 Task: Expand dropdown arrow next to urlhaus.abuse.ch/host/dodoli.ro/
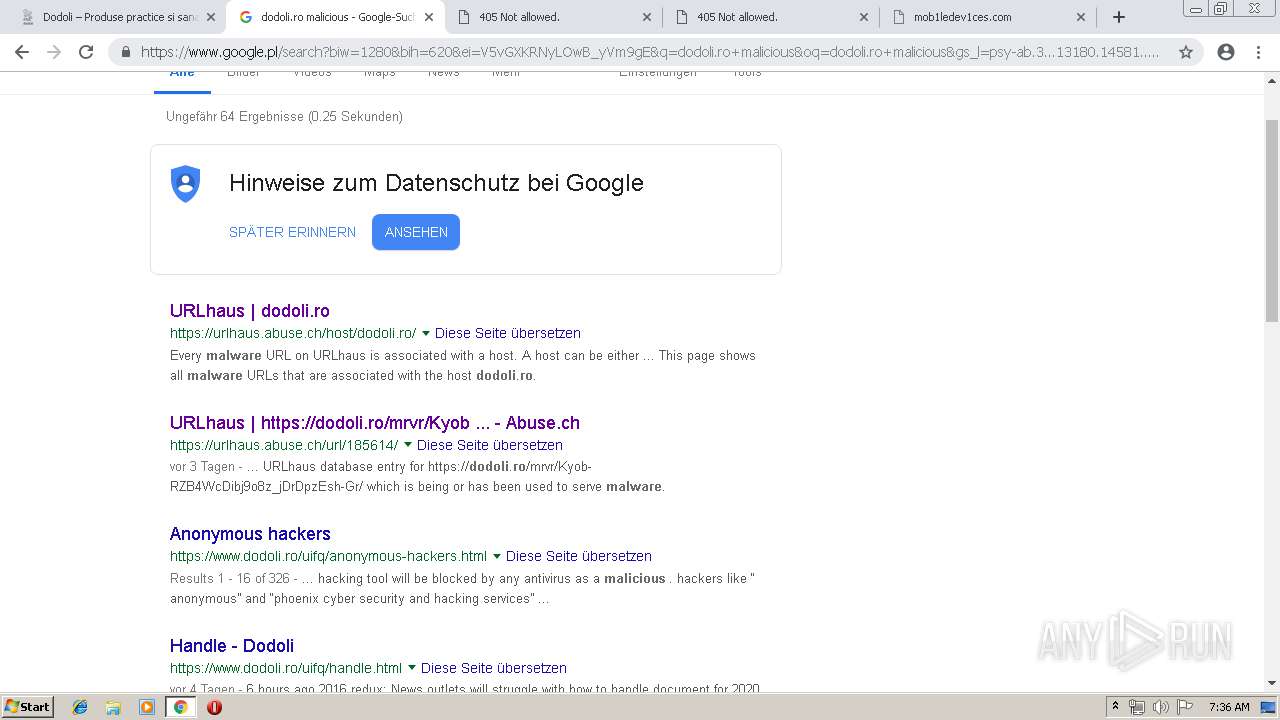coord(426,333)
